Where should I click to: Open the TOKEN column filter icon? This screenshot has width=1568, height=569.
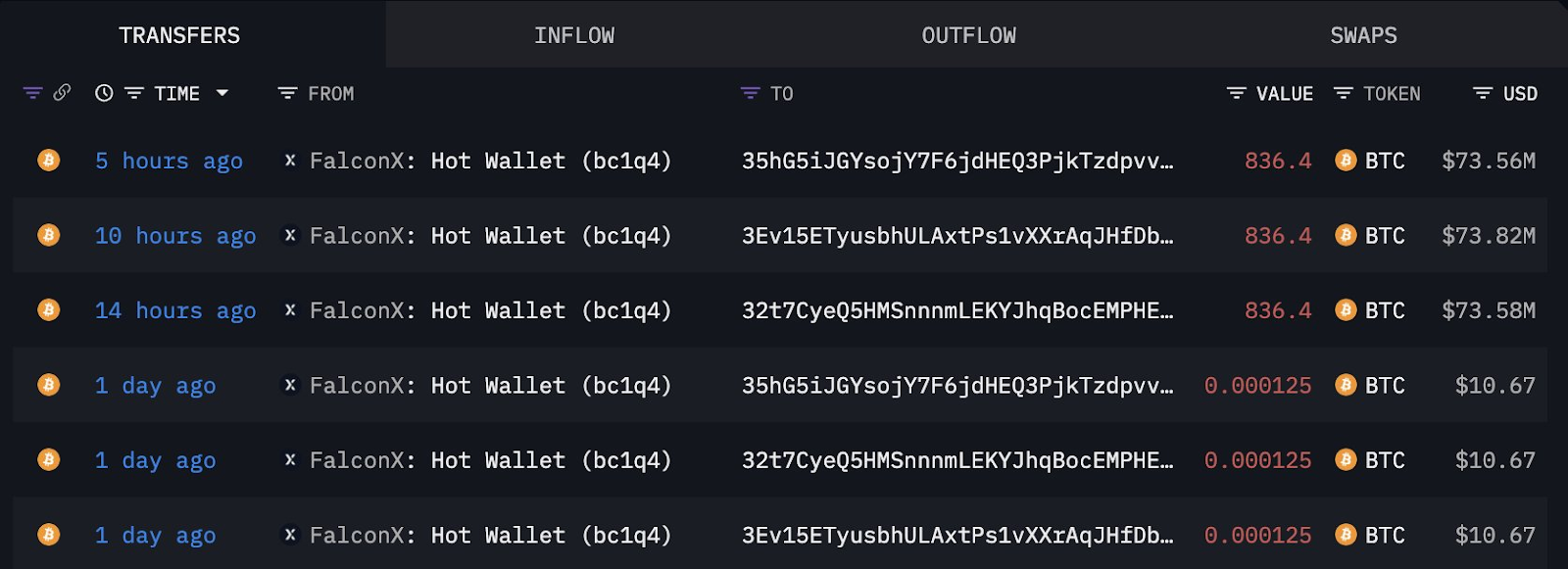click(1344, 93)
